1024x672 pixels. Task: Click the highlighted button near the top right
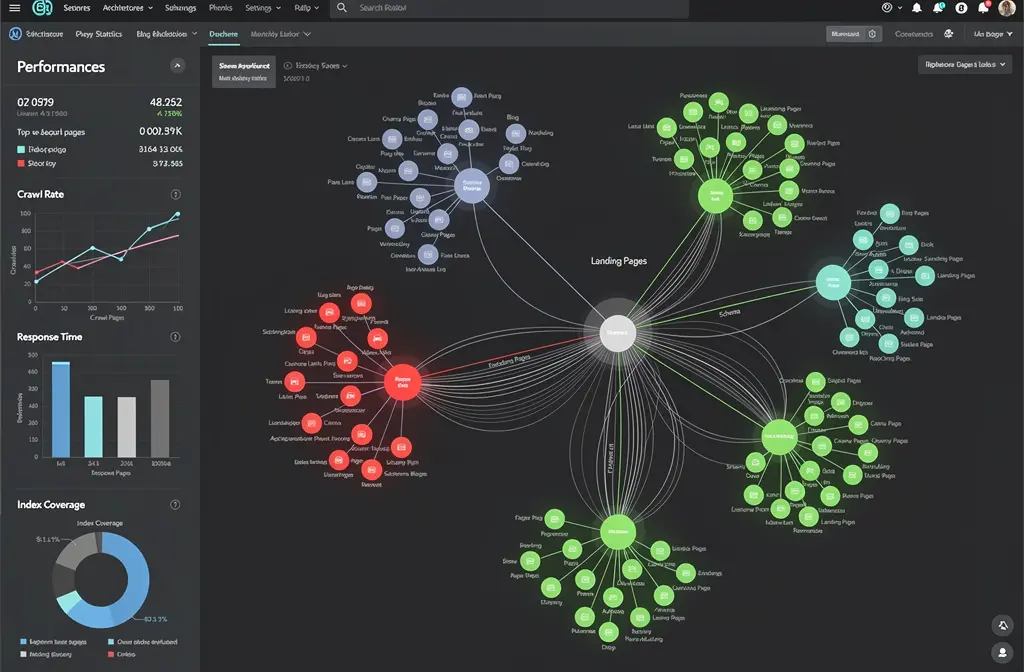coord(853,33)
